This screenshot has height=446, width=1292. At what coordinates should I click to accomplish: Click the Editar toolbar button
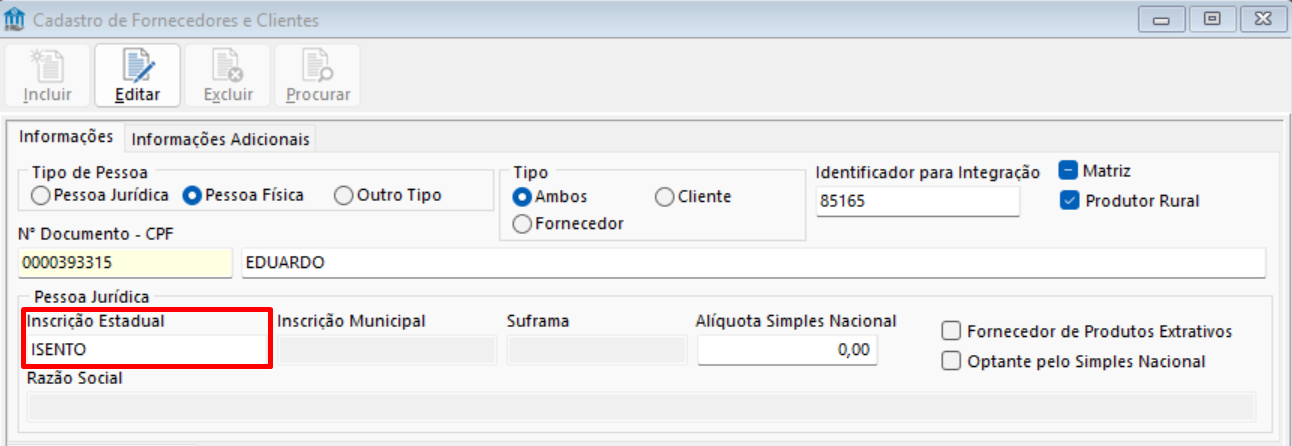(x=137, y=76)
